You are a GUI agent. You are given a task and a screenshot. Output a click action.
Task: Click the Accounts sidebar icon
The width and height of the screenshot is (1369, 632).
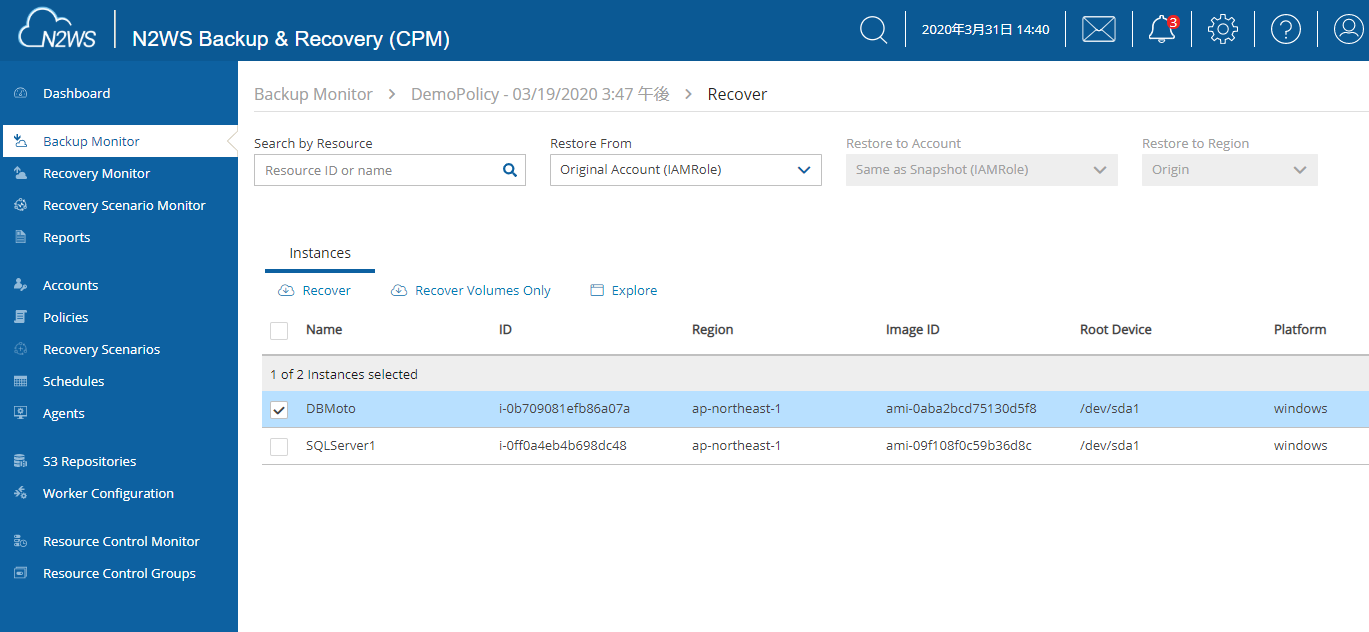(x=20, y=285)
